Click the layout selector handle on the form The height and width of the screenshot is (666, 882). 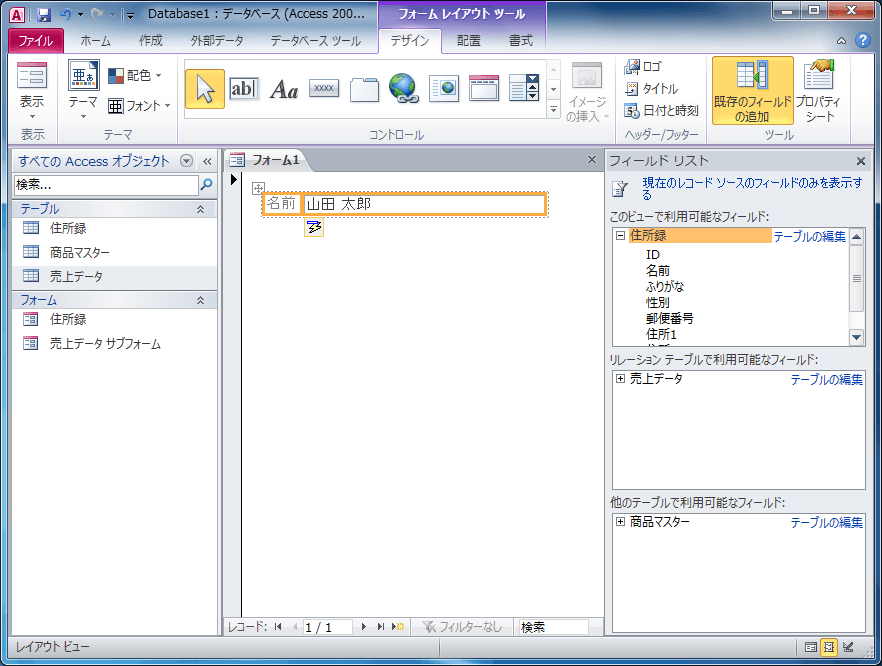coord(258,188)
